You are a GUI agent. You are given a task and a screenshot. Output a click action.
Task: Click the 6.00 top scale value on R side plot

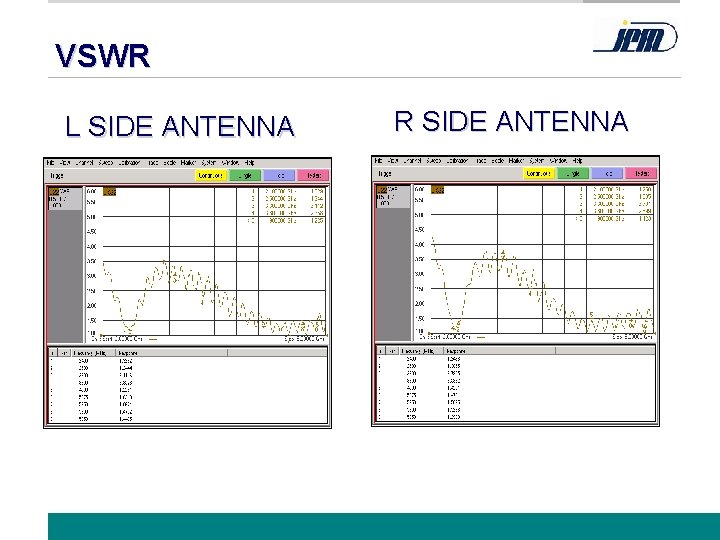coord(419,189)
